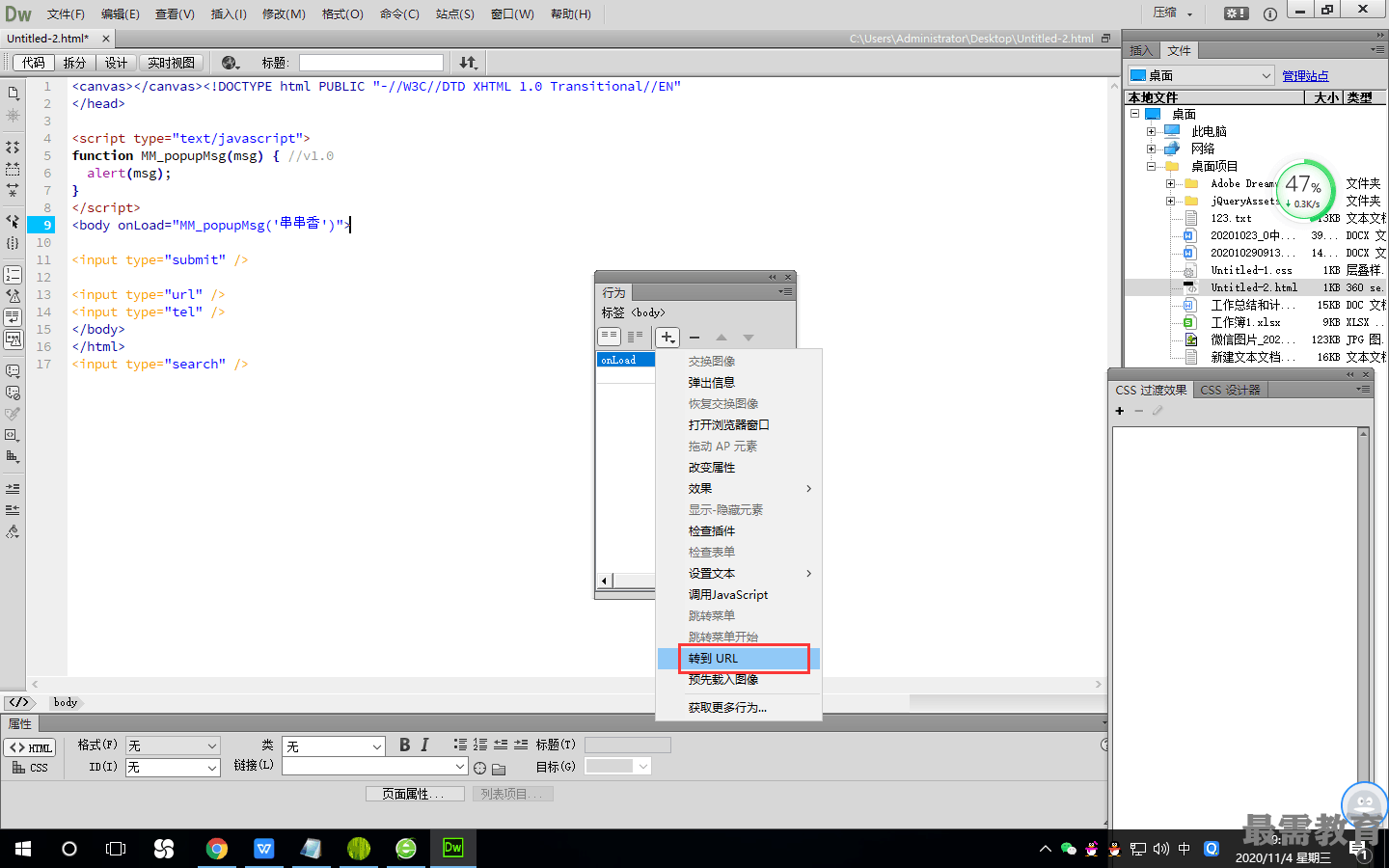The image size is (1389, 868).
Task: Click the balance braces icon
Action: (x=13, y=243)
